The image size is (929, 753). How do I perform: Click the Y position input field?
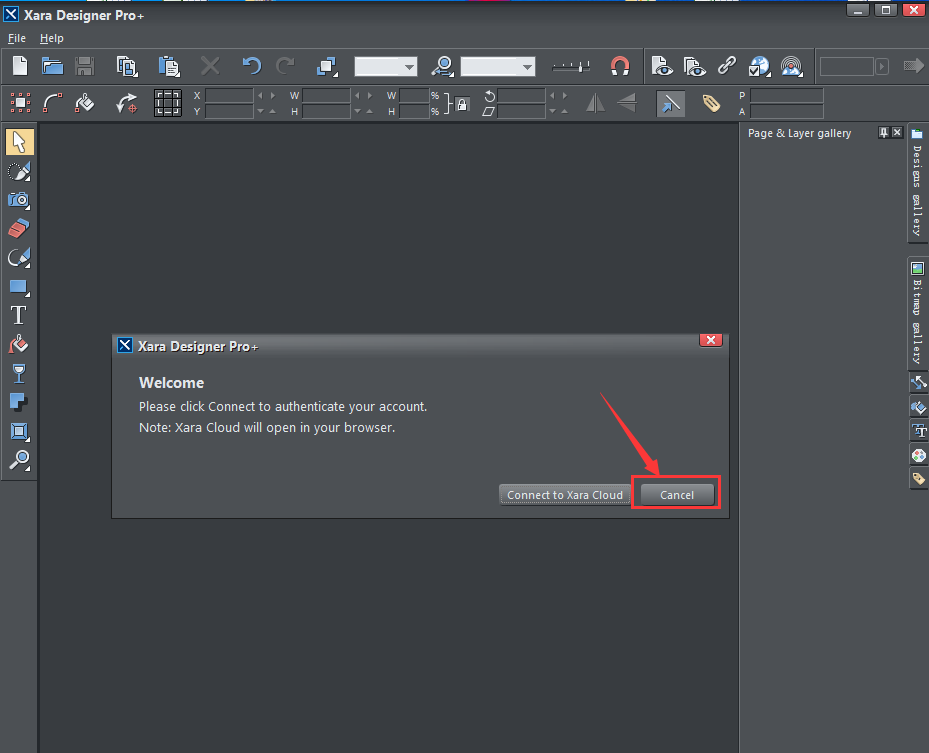(229, 111)
